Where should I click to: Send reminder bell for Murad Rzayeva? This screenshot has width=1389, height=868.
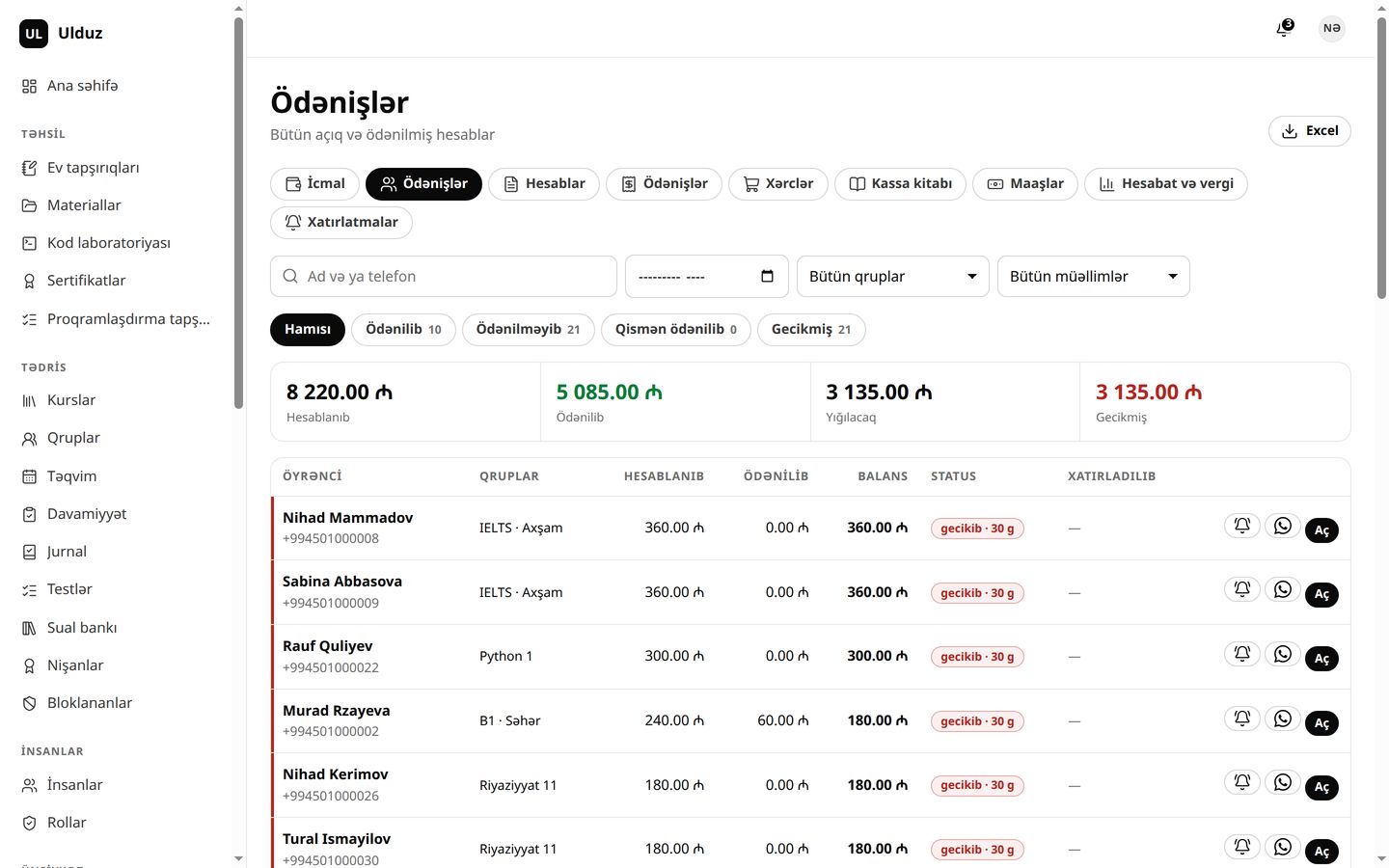coord(1242,719)
